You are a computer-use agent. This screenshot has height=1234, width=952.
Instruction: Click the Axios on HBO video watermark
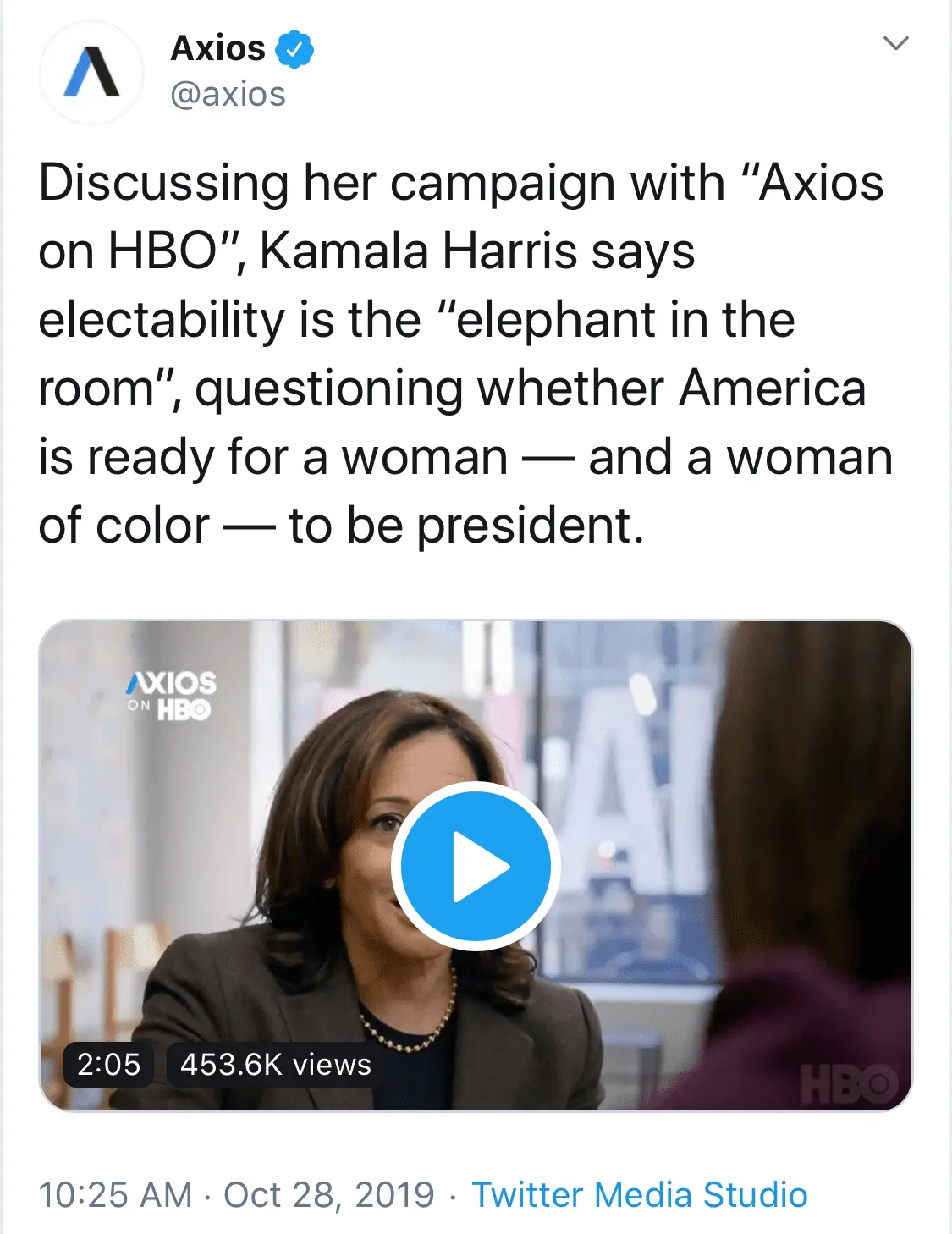172,695
